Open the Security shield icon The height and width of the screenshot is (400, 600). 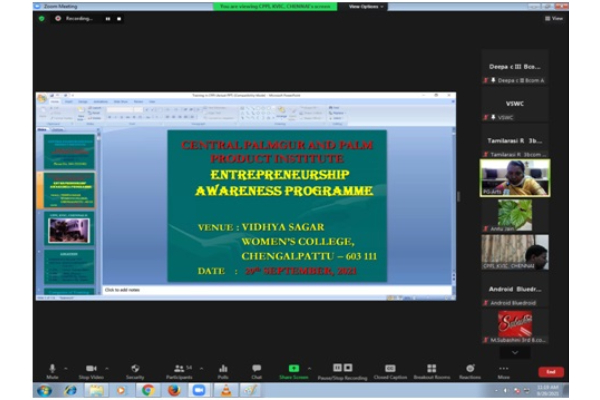(x=135, y=369)
